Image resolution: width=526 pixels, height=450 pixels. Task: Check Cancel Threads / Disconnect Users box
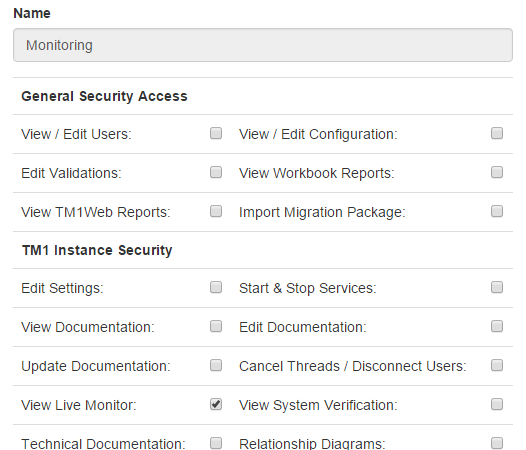(x=497, y=365)
